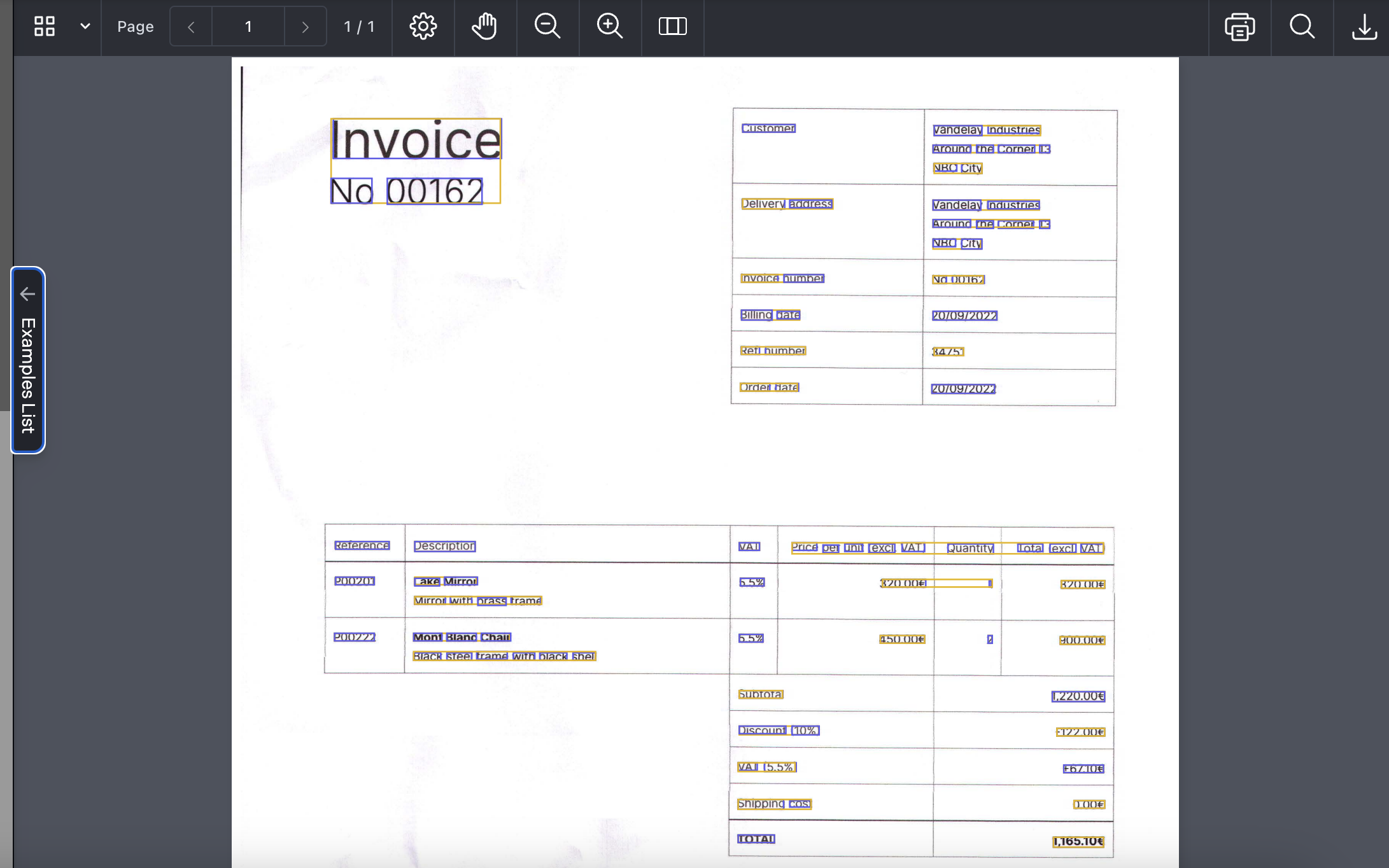
Task: Zoom out of the document
Action: [547, 27]
